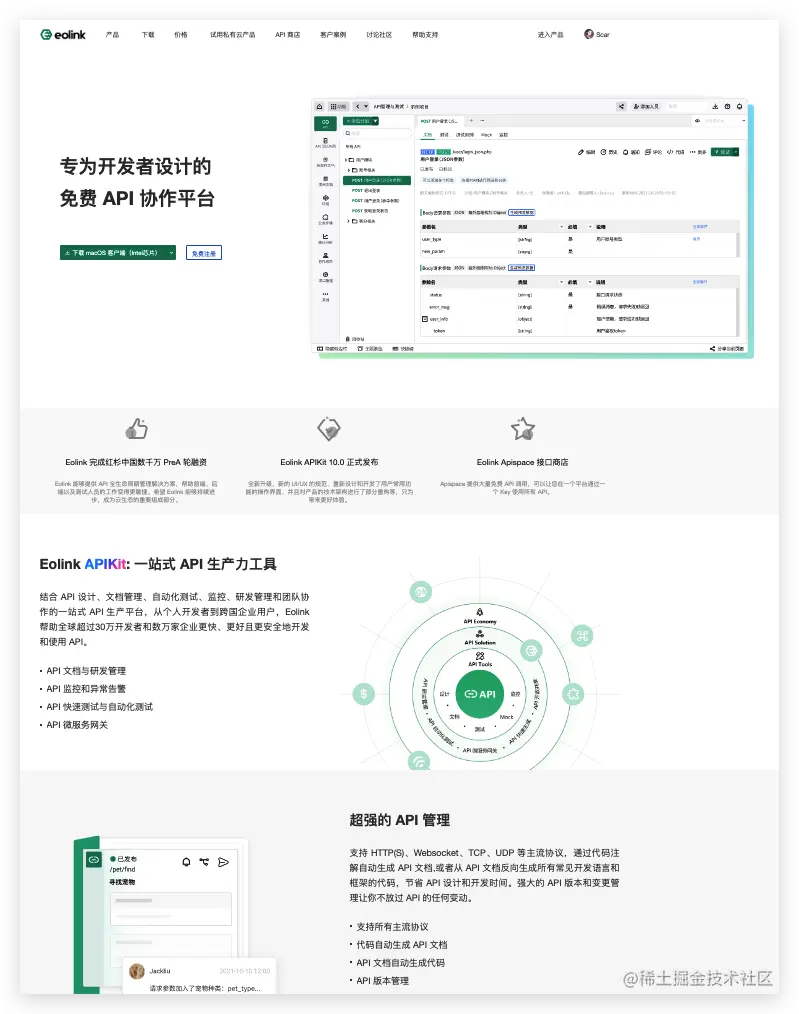Go to the 价格 page
Viewport: 799px width, 1014px height.
(x=181, y=35)
